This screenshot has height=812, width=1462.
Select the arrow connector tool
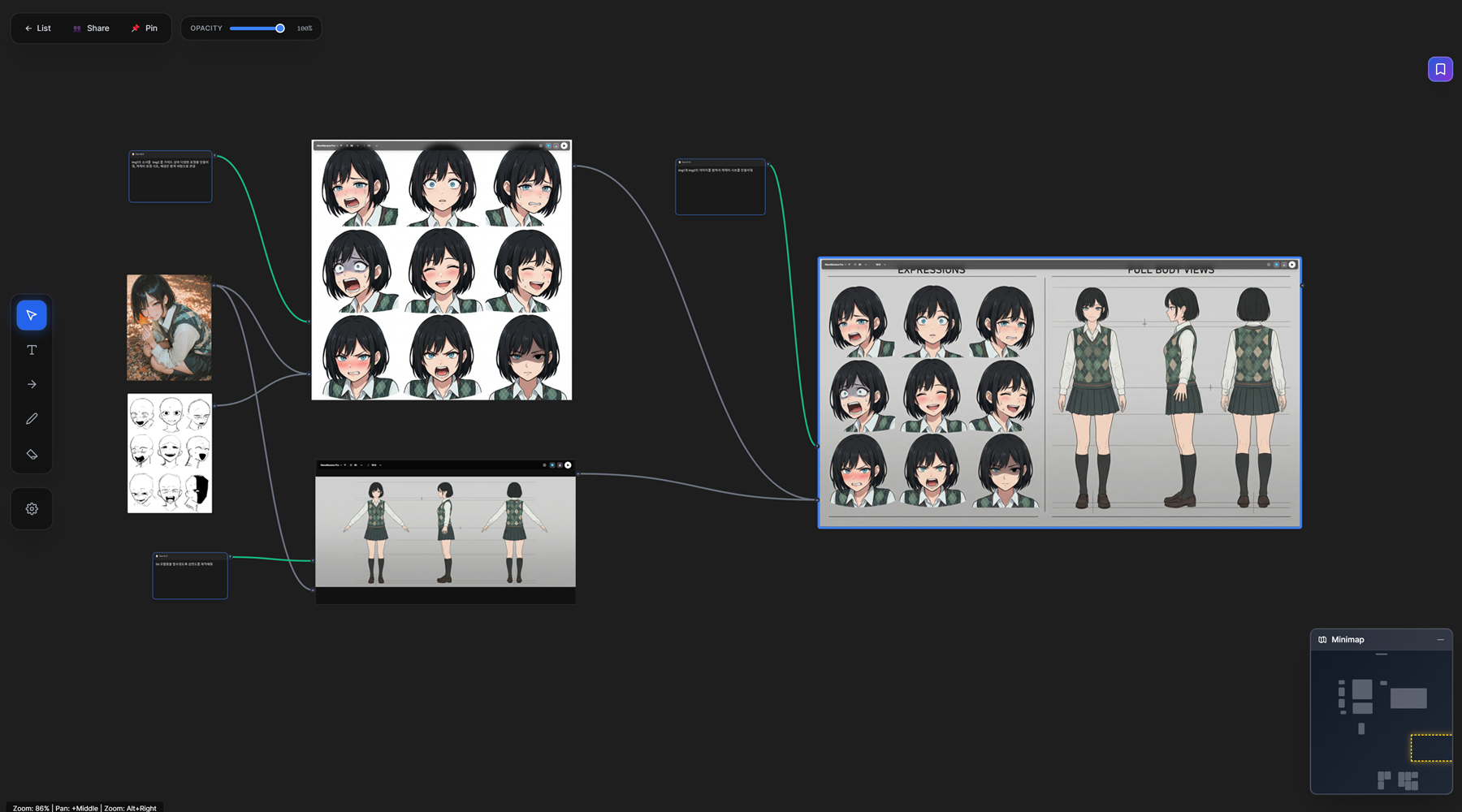click(x=32, y=384)
